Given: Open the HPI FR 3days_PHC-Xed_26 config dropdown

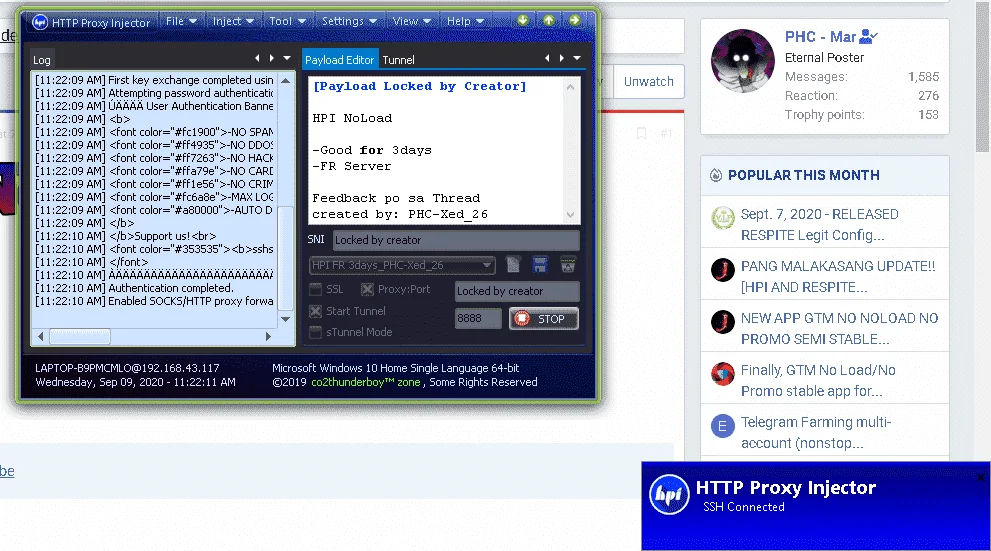Looking at the screenshot, I should pyautogui.click(x=402, y=265).
